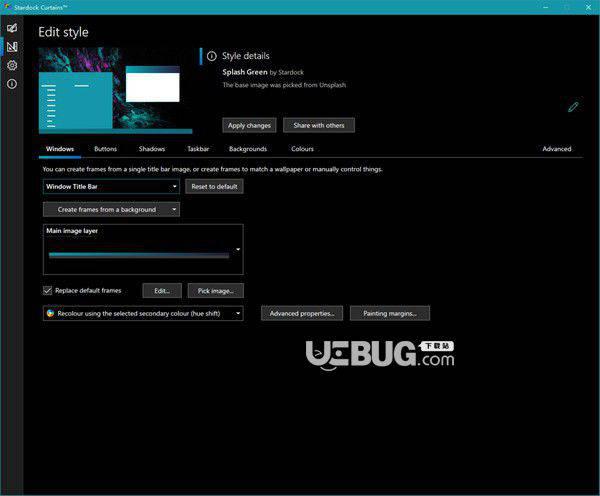Image resolution: width=600 pixels, height=496 pixels.
Task: Switch to the Backgrounds tab
Action: coord(248,149)
